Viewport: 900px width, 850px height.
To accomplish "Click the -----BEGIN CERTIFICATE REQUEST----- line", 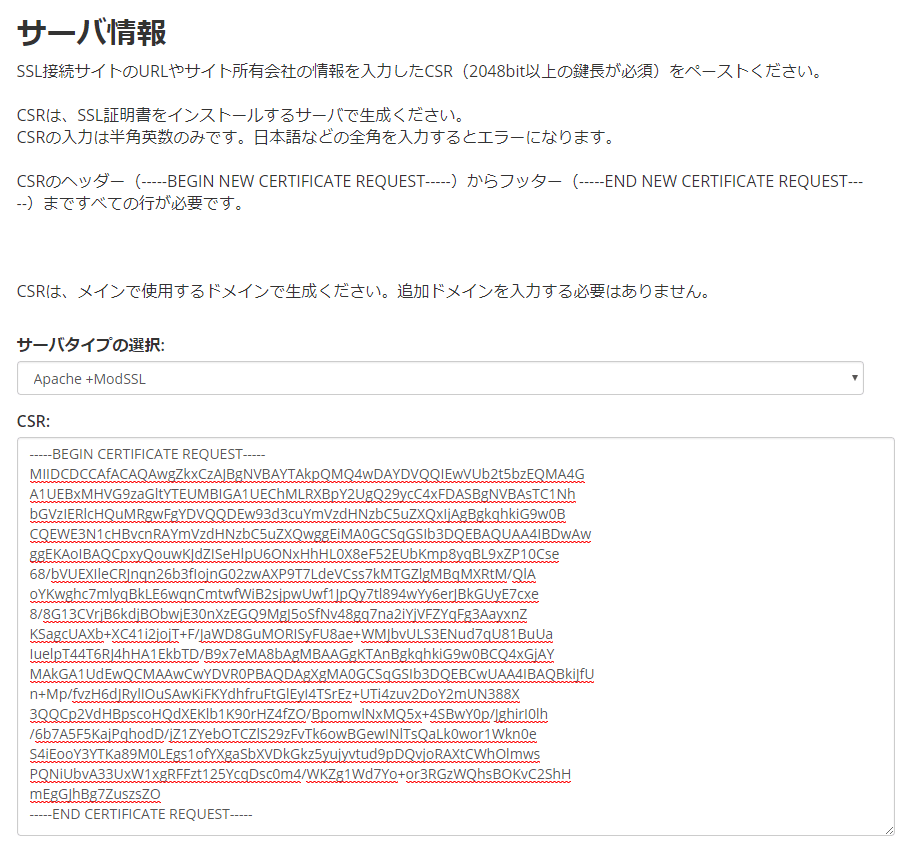I will tap(148, 455).
